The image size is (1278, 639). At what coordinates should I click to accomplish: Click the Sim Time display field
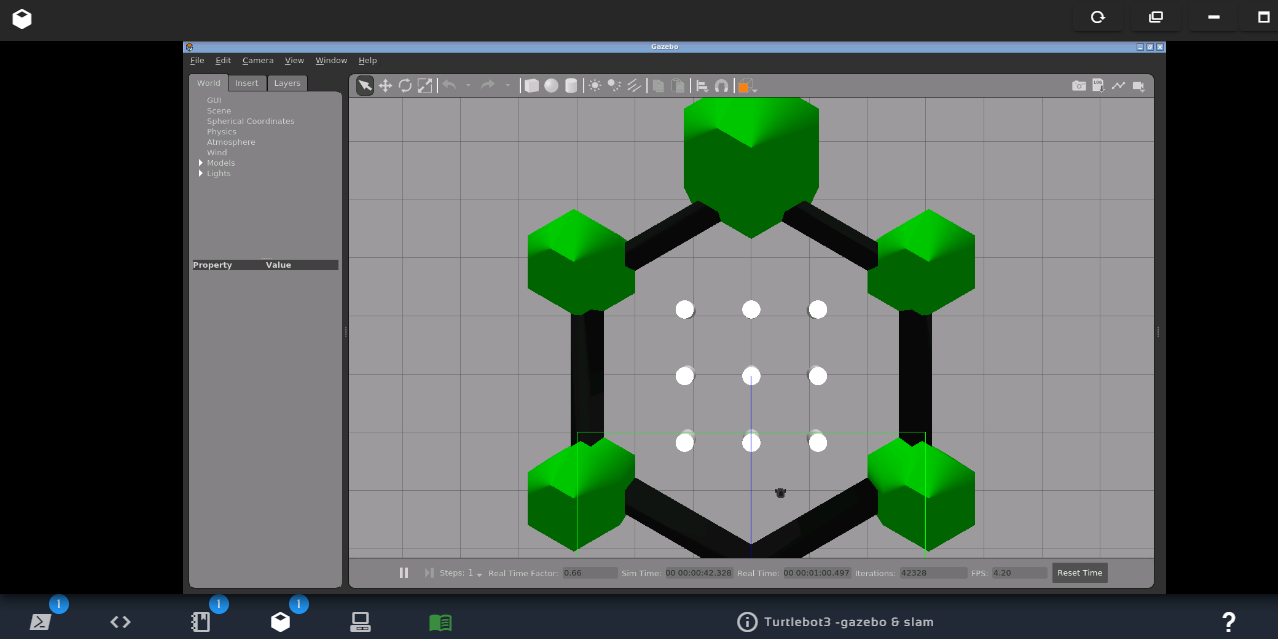click(699, 572)
